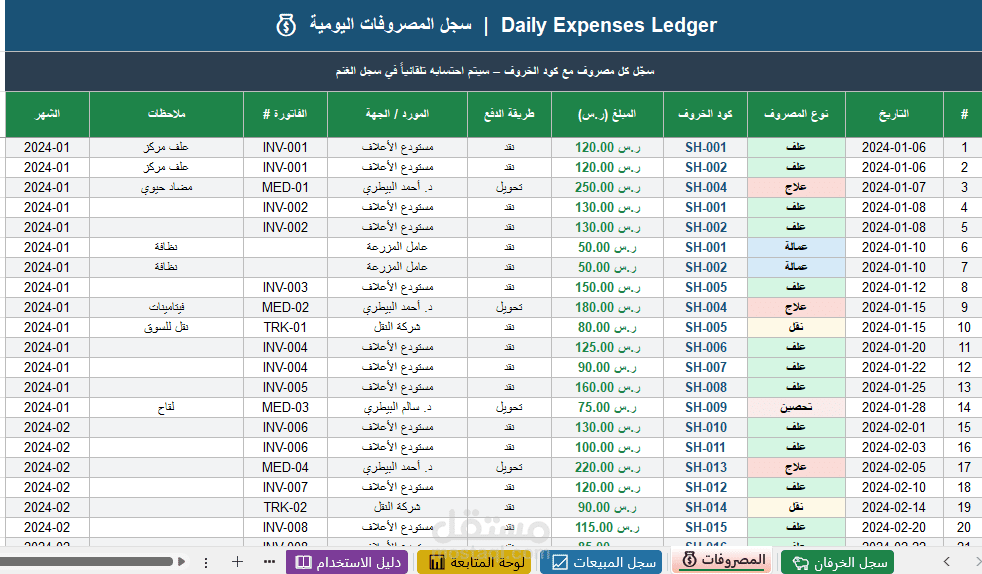Select the amount cell 220.00 ر.س
Screen dimensions: 982x574
pos(607,468)
